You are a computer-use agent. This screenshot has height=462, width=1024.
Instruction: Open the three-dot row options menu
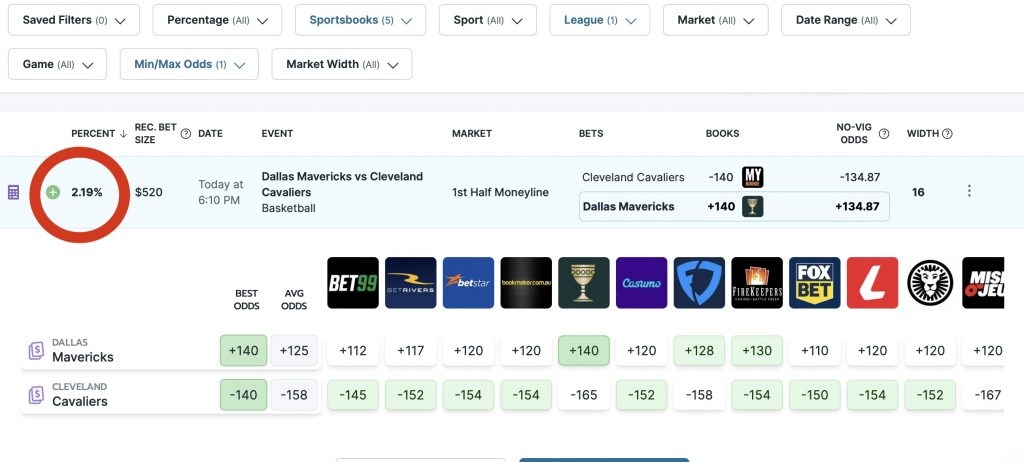coord(968,191)
